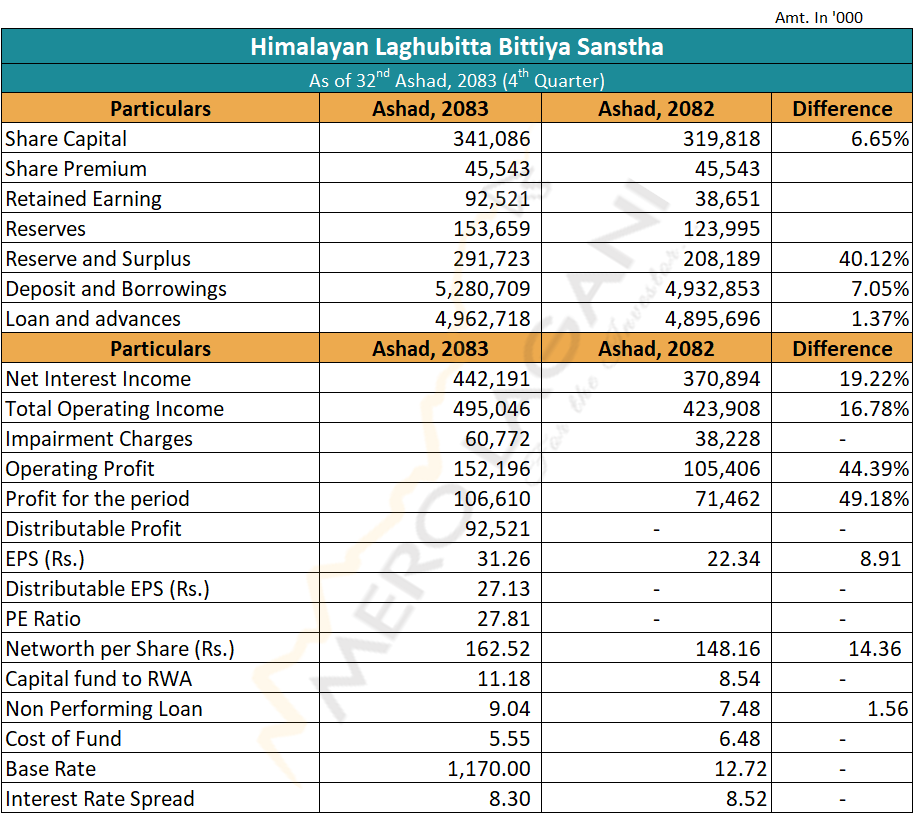Click the Share Premium label
Screen dimensions: 915x815
pos(76,169)
